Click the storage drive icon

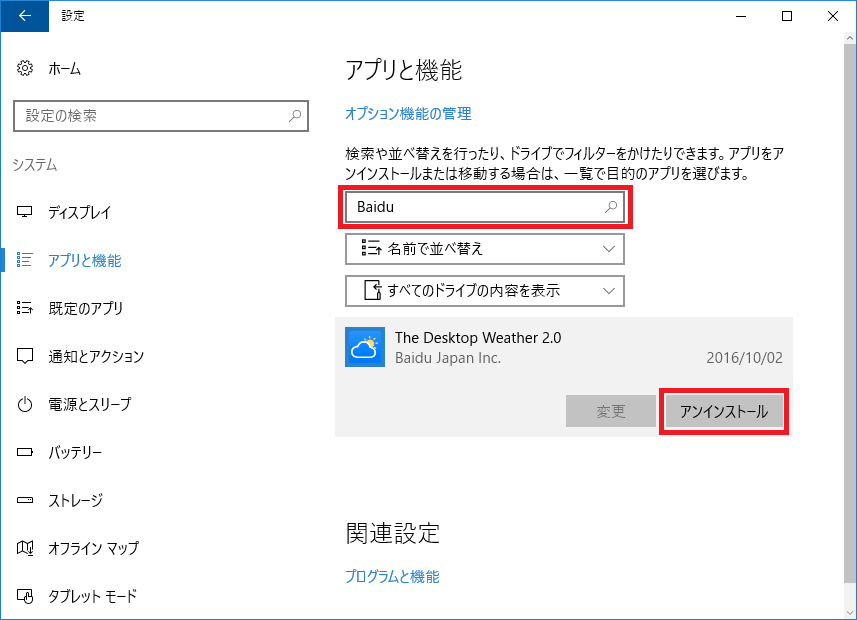(x=25, y=500)
